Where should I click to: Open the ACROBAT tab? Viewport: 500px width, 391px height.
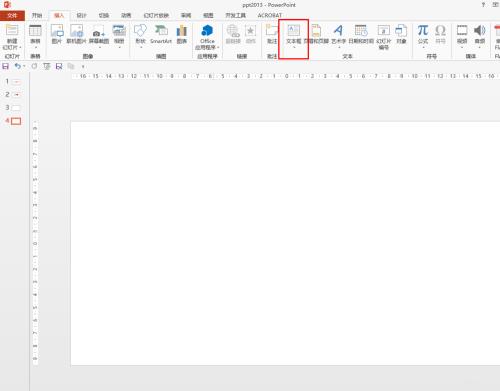270,15
